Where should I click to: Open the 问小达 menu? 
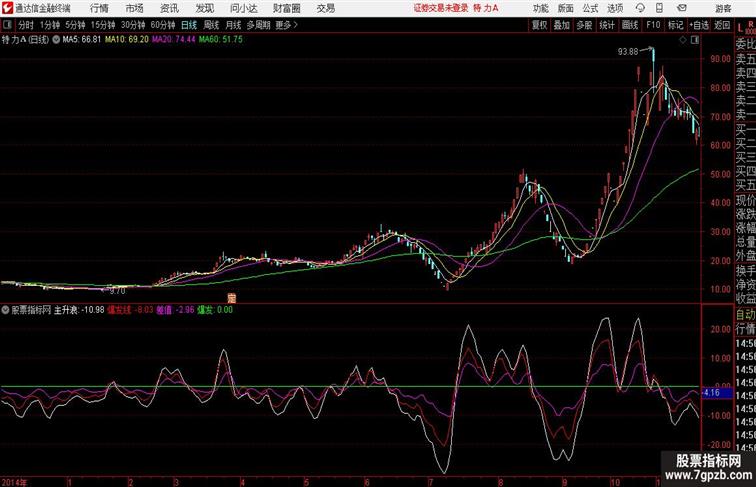[243, 8]
